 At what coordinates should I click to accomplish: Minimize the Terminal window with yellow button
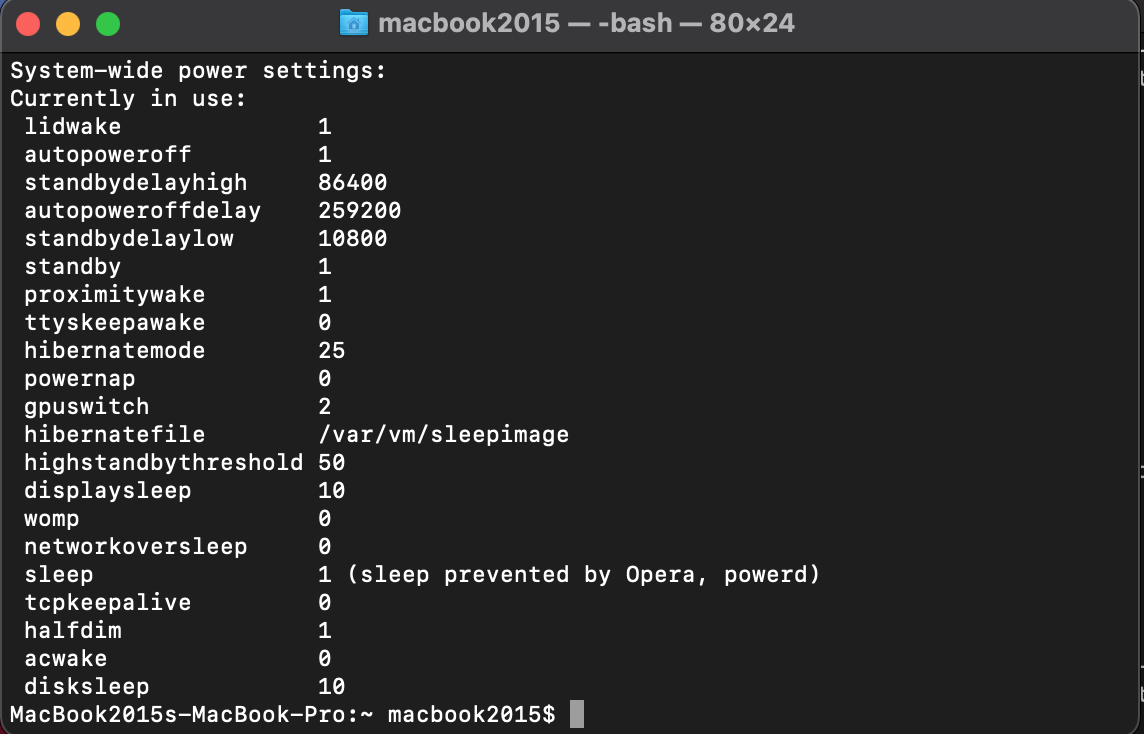point(68,24)
